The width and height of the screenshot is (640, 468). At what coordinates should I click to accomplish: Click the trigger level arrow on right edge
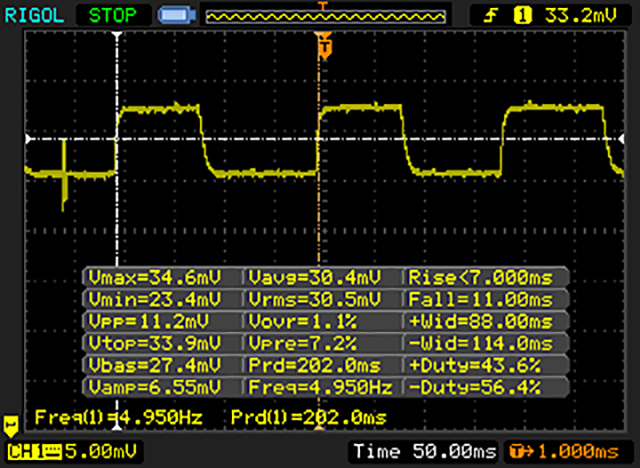coord(621,139)
